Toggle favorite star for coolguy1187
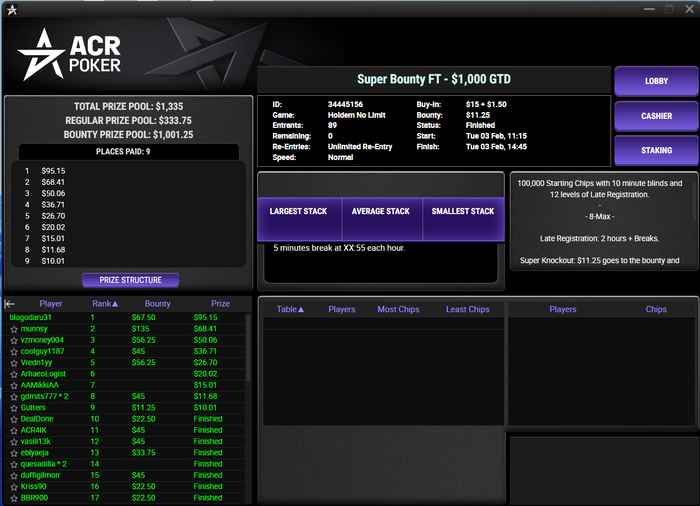Viewport: 700px width, 506px height. (14, 351)
